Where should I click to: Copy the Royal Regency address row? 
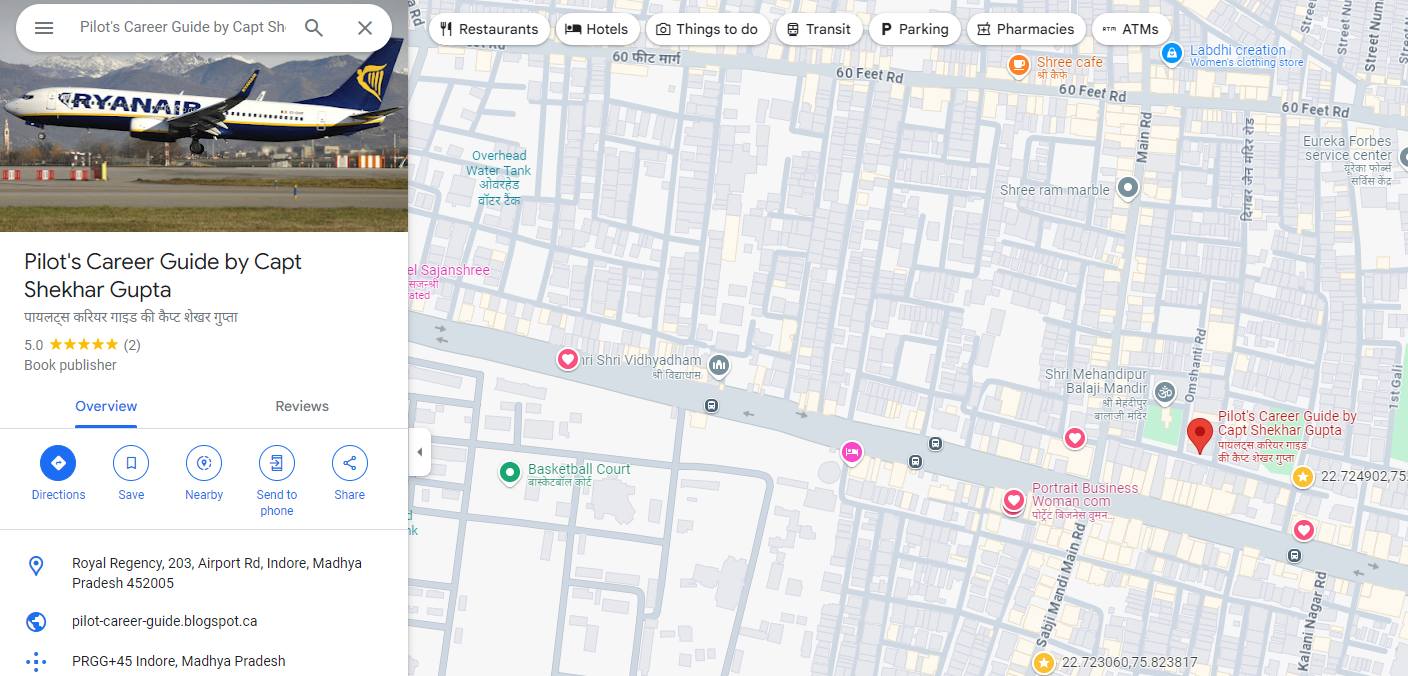point(204,573)
